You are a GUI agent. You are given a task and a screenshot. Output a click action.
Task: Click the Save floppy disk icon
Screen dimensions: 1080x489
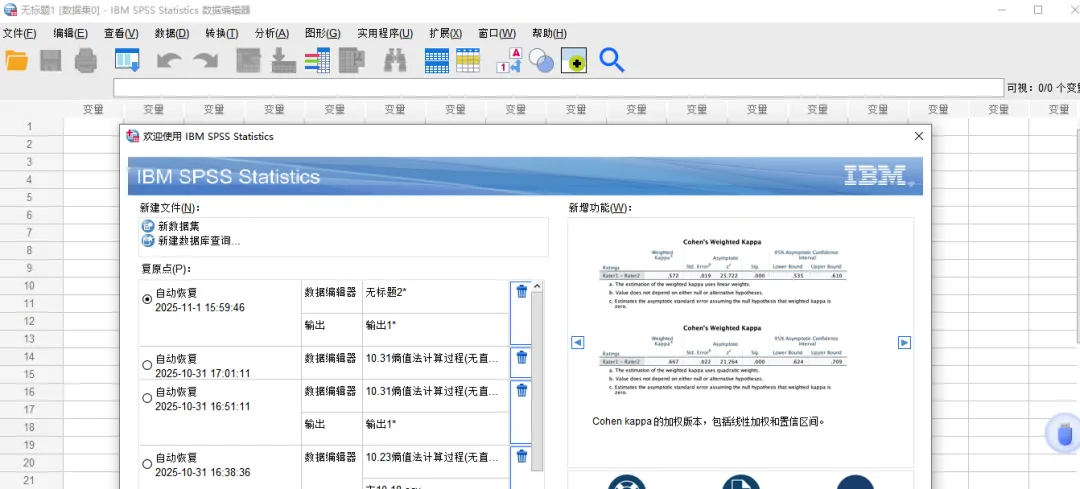[51, 61]
